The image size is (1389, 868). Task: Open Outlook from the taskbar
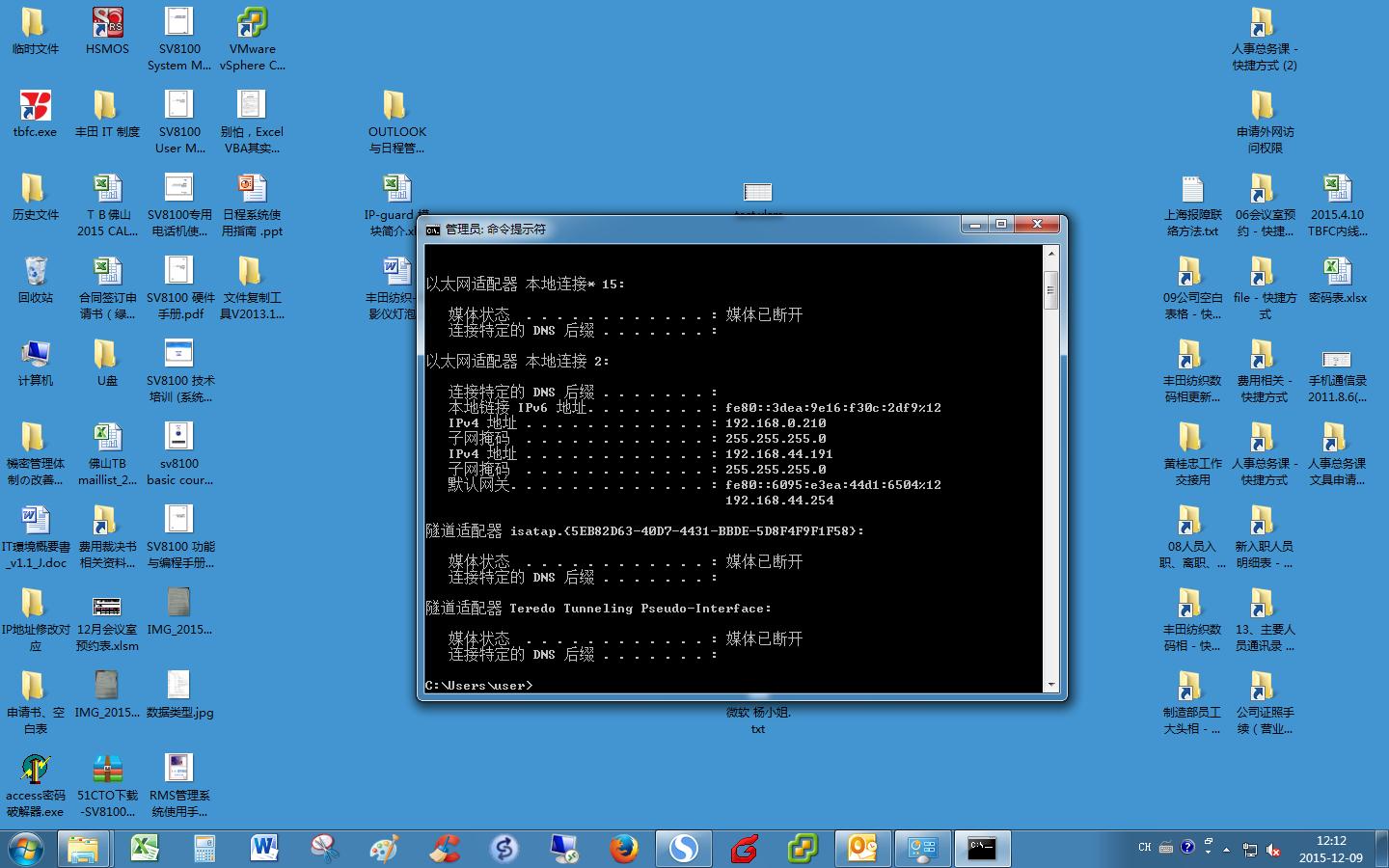coord(863,849)
